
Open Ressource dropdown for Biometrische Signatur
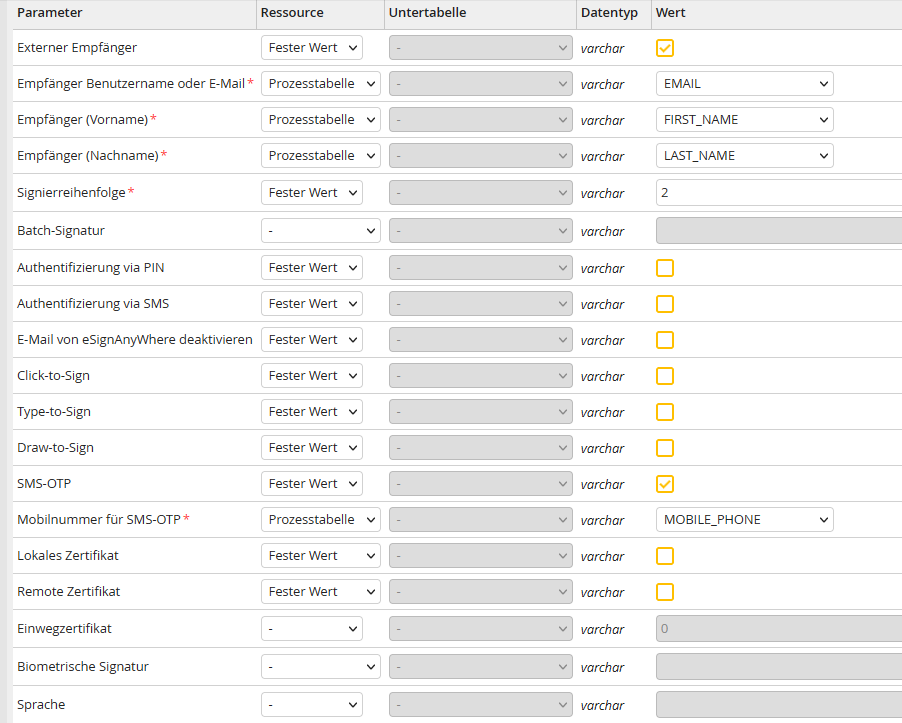(320, 667)
